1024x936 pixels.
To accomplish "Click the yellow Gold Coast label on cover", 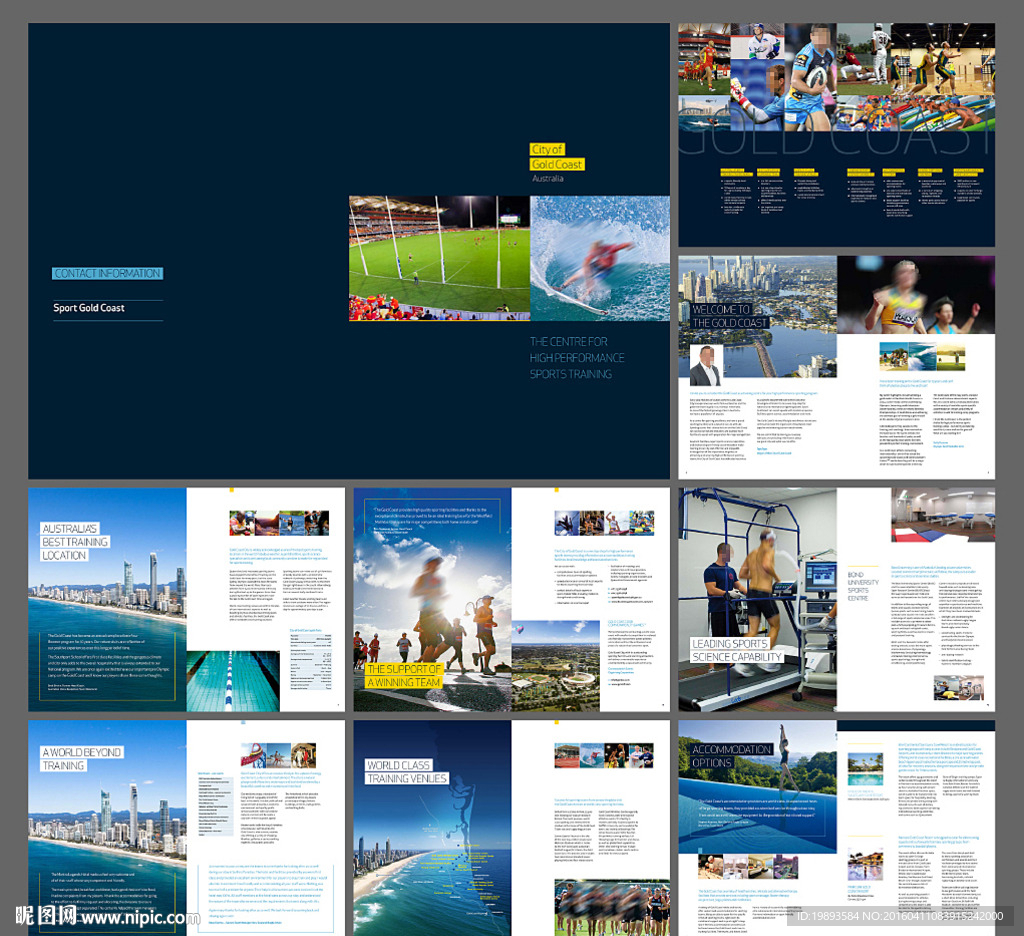I will coord(557,165).
